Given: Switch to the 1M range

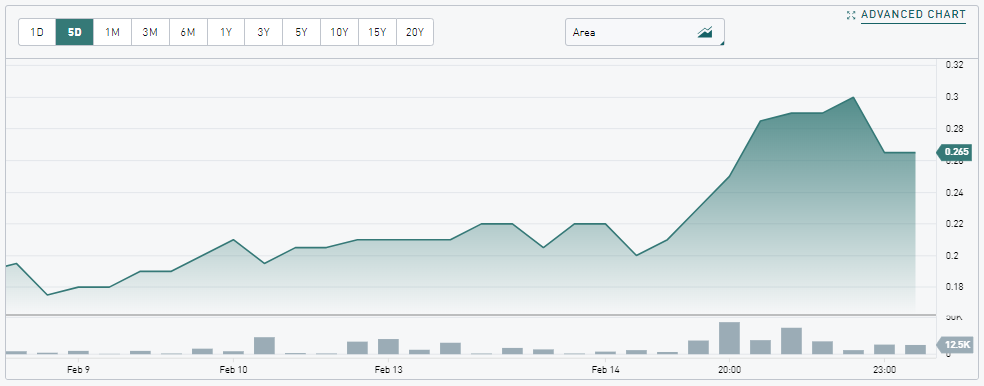Looking at the screenshot, I should pos(112,32).
